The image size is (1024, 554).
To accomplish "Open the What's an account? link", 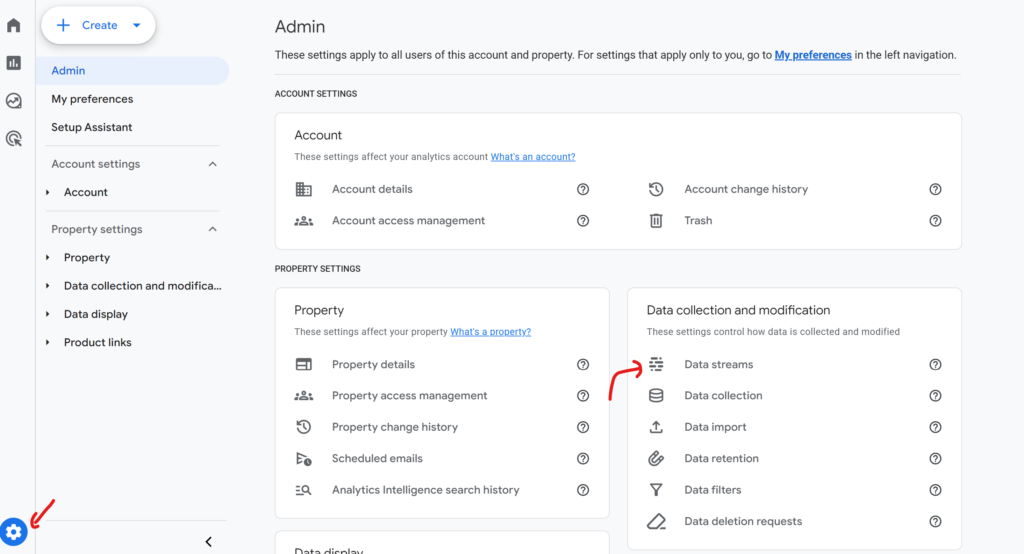I will [533, 157].
